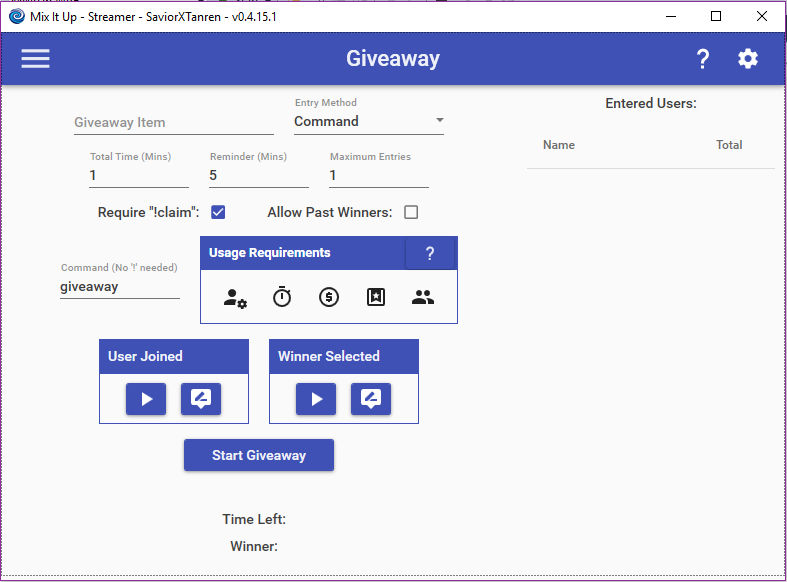Edit the Total Time (Mins) field
Screen dimensions: 787x582
(139, 176)
